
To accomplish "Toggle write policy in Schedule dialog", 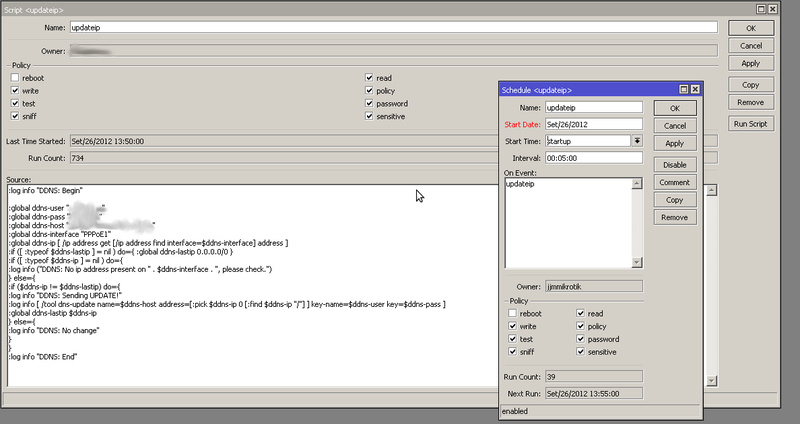I will tap(512, 326).
